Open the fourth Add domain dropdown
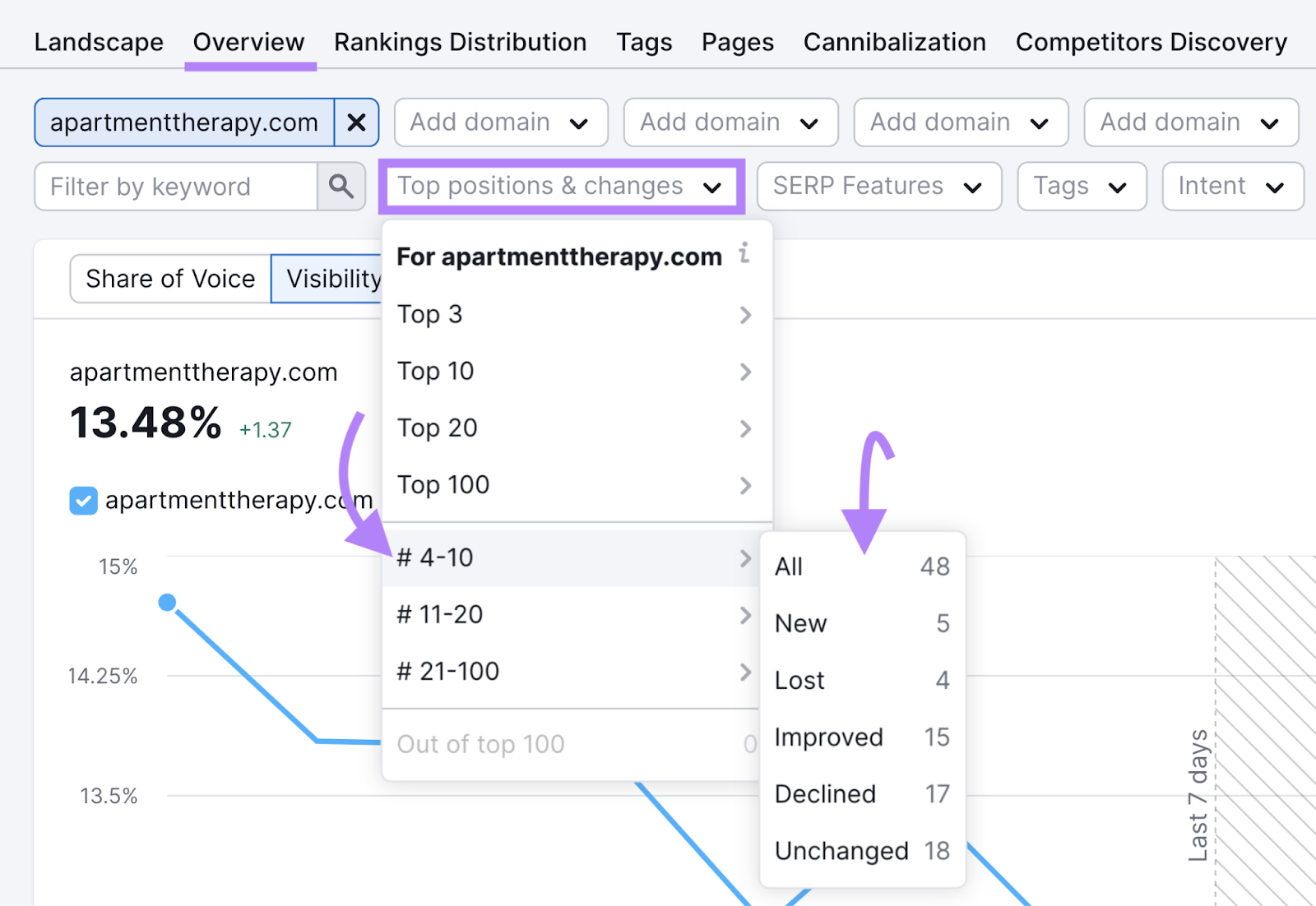The width and height of the screenshot is (1316, 906). coord(1191,122)
